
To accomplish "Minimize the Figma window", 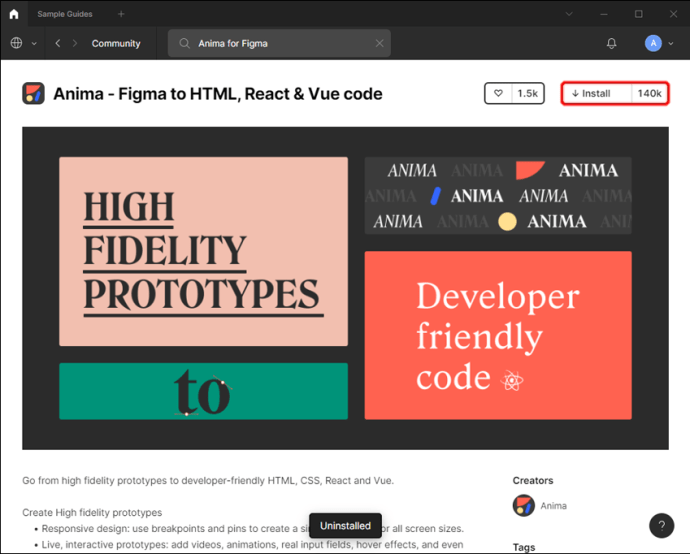I will coord(604,14).
